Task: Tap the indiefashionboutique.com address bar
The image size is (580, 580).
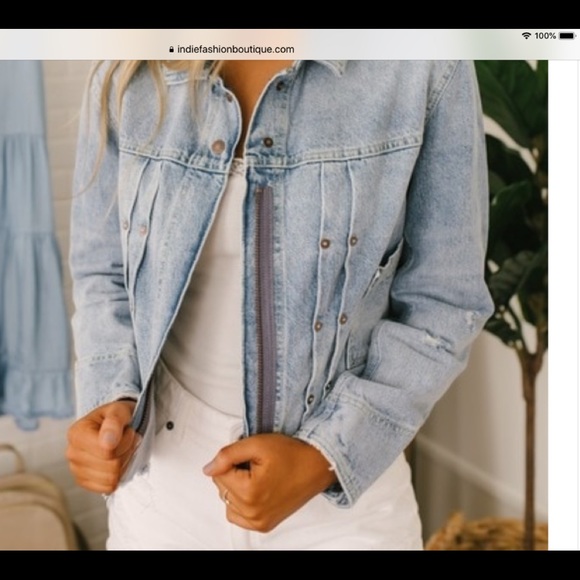Action: tap(232, 49)
